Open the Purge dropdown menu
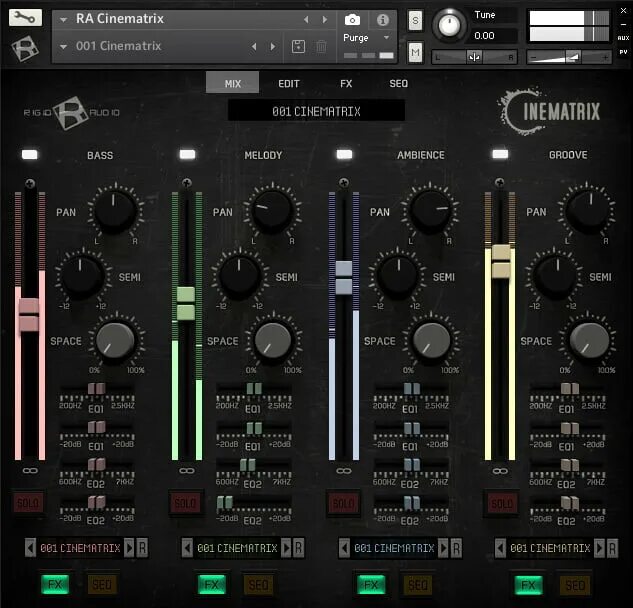This screenshot has height=608, width=633. coord(366,38)
